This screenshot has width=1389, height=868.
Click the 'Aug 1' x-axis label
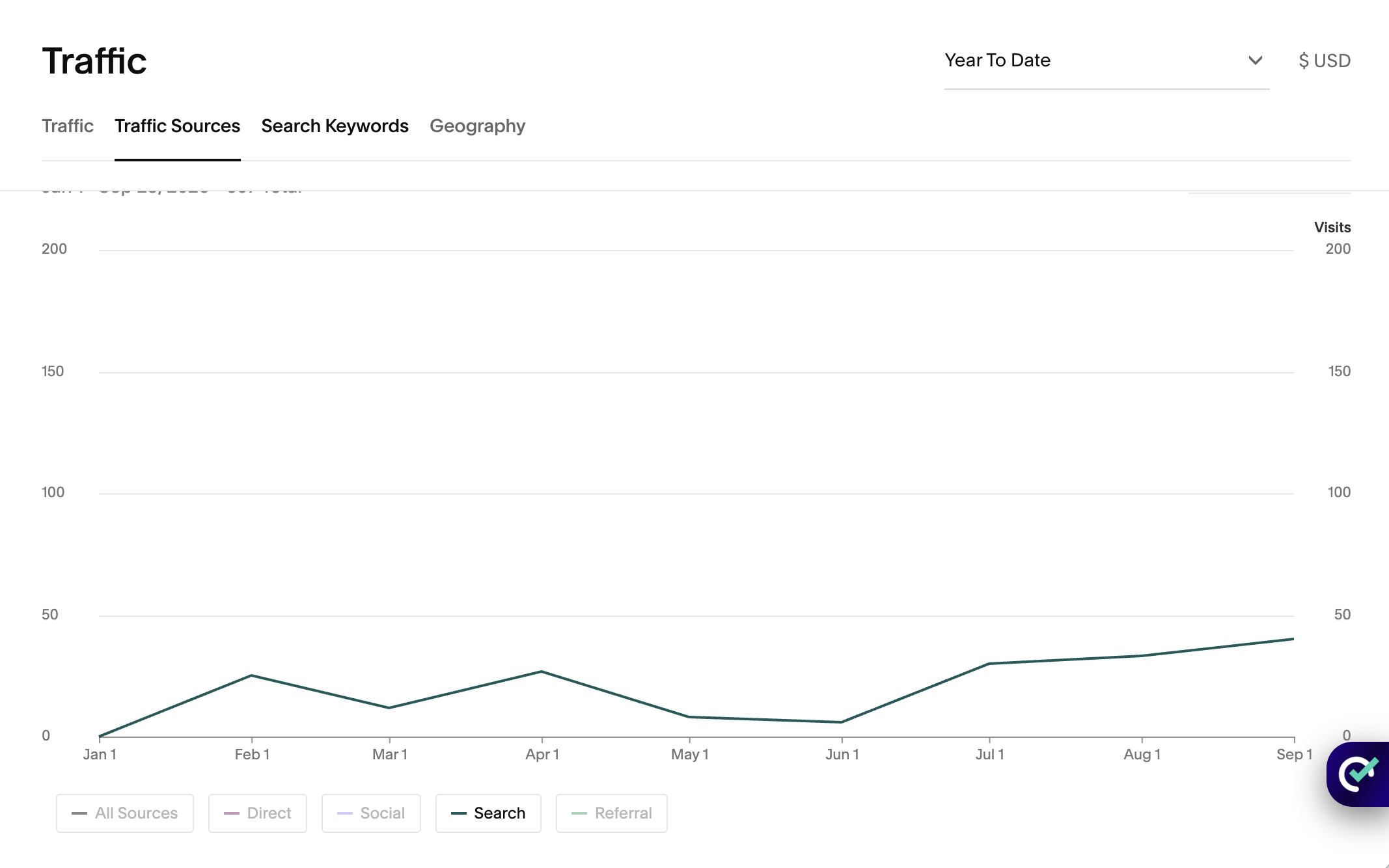[1142, 754]
